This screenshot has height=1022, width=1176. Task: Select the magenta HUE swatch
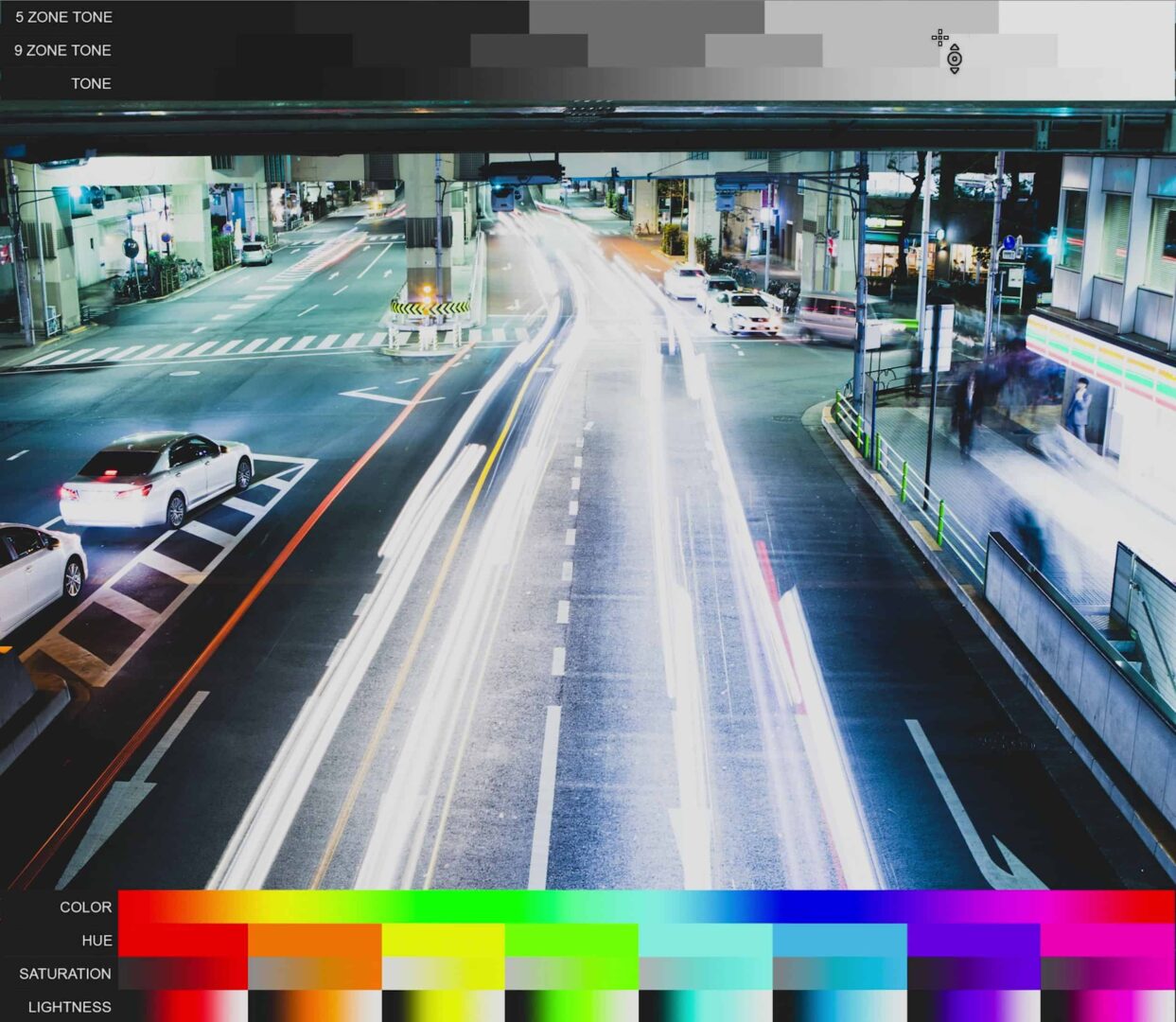pyautogui.click(x=1108, y=940)
